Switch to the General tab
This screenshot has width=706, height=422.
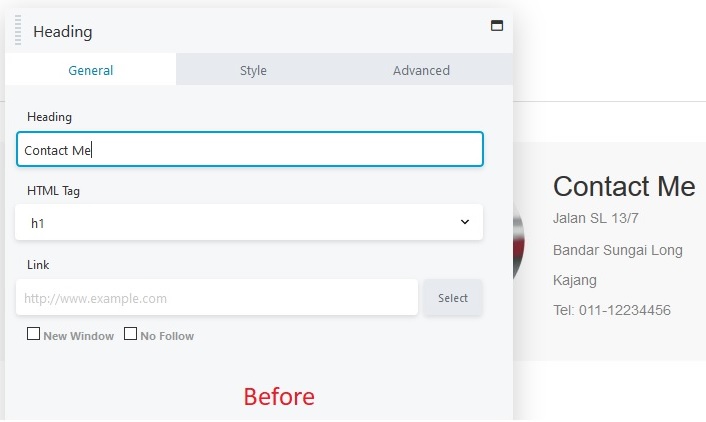(91, 70)
